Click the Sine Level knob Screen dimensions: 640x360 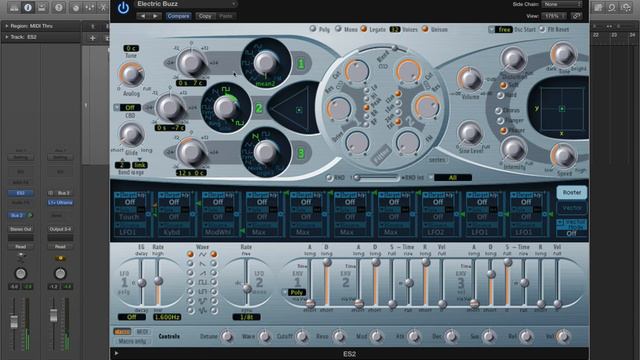470,133
